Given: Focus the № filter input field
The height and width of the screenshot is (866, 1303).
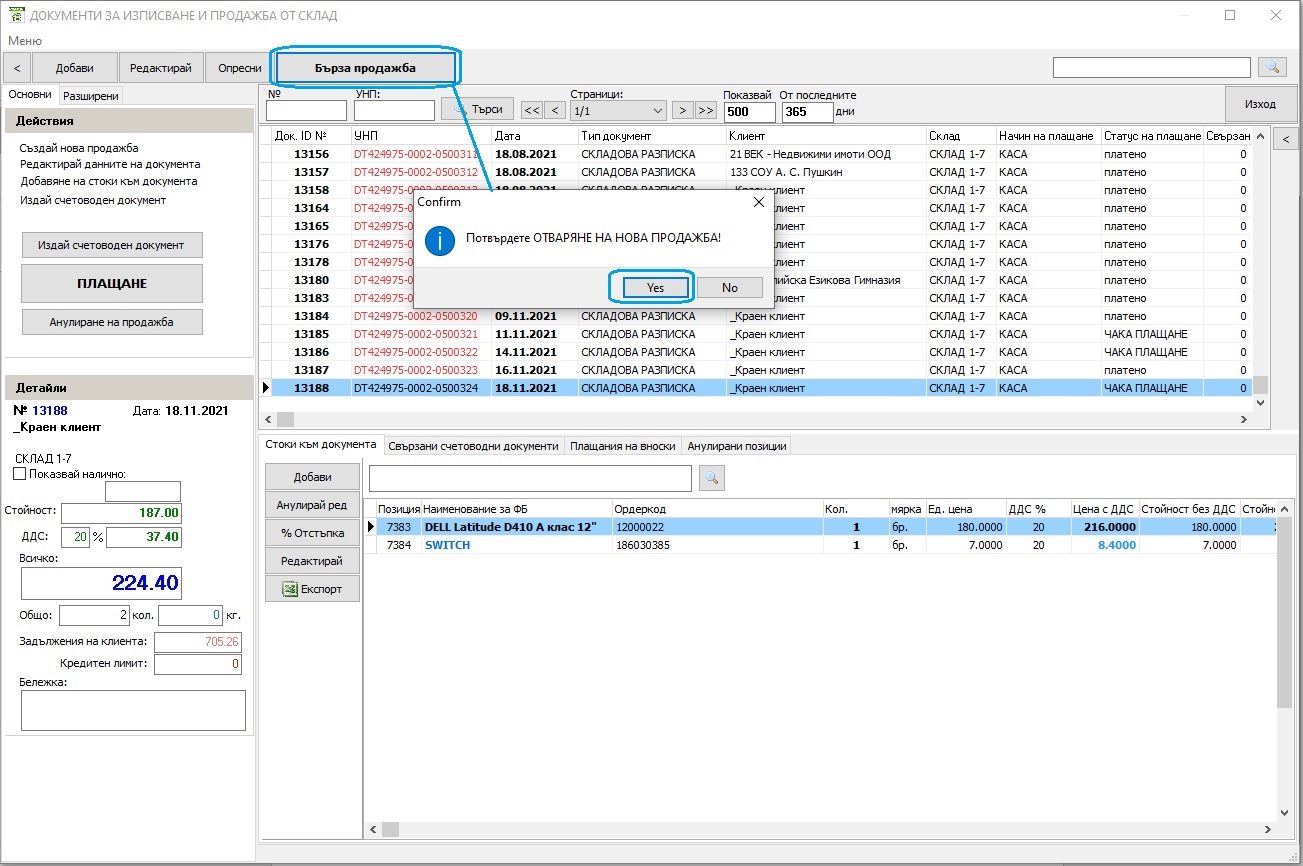Looking at the screenshot, I should tap(306, 111).
